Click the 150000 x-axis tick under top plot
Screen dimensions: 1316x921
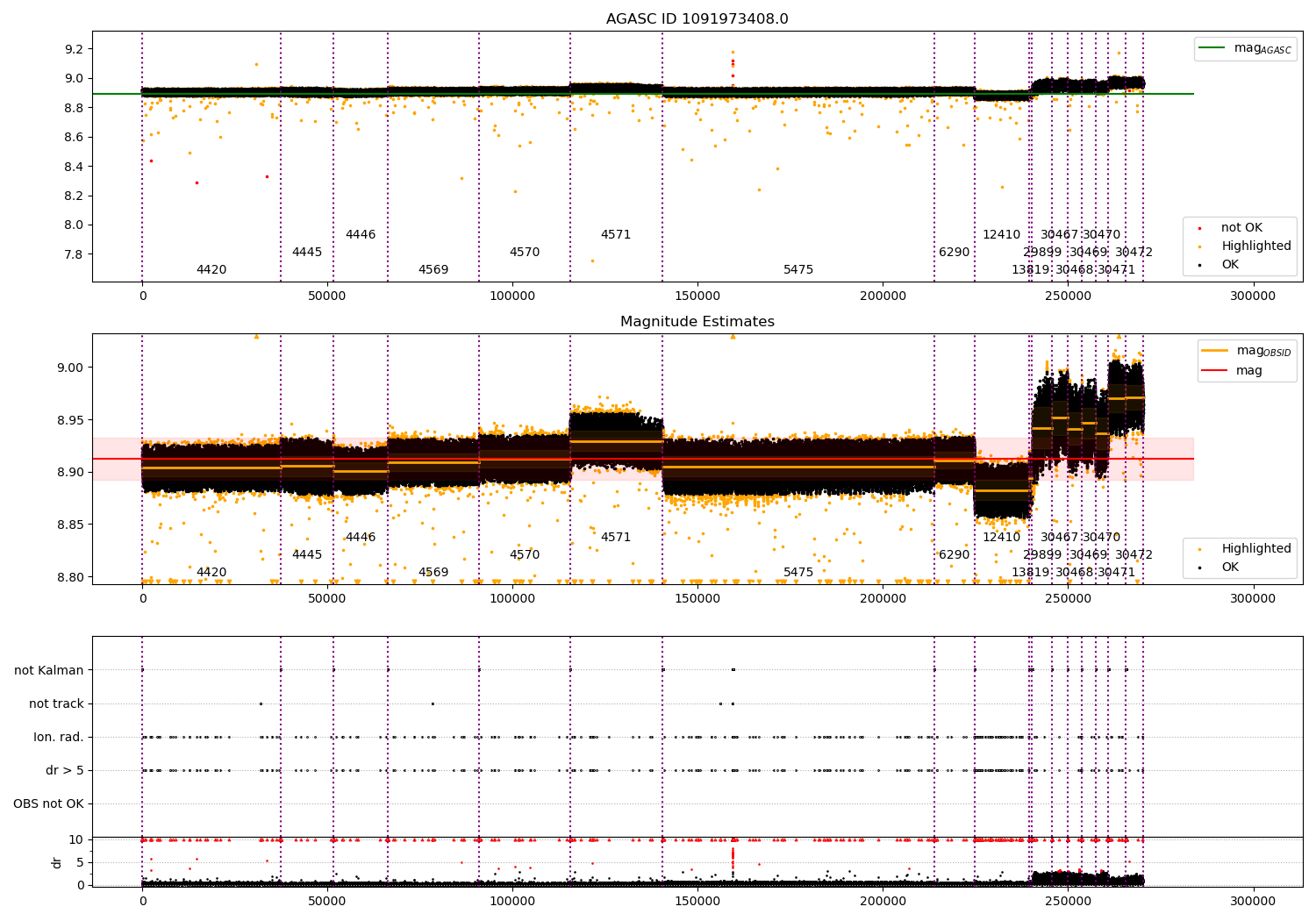coord(697,296)
